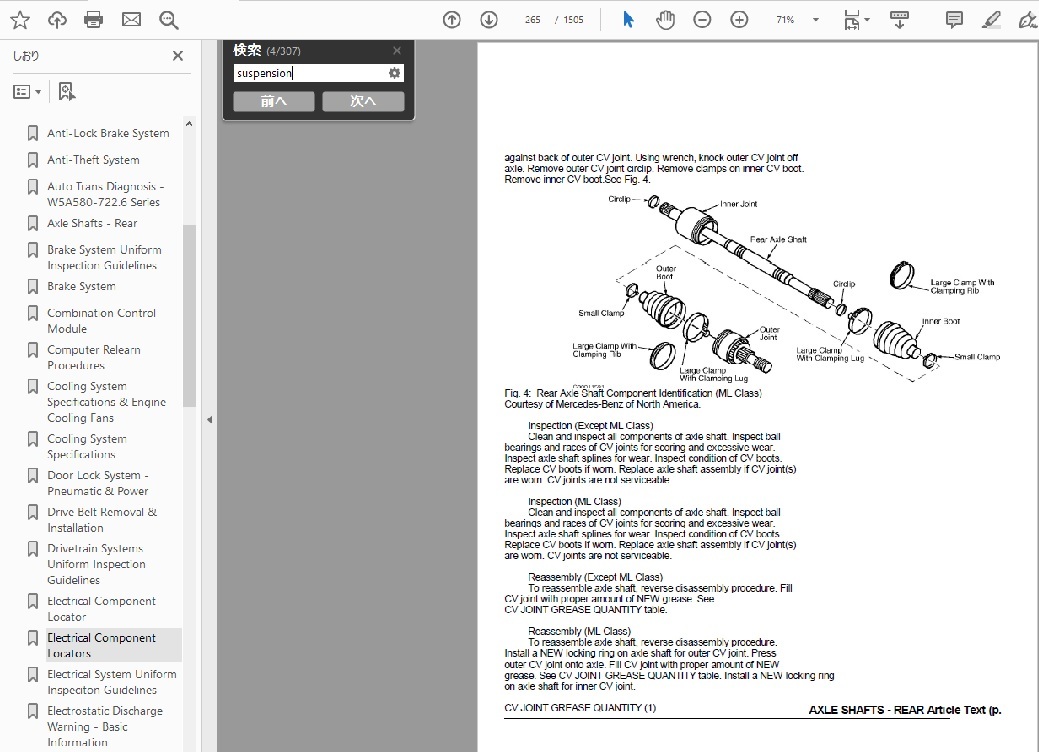Screen dimensions: 1039x752
Task: Open Electrical System Uniform Inspection Guidelines bookmark
Action: (111, 682)
